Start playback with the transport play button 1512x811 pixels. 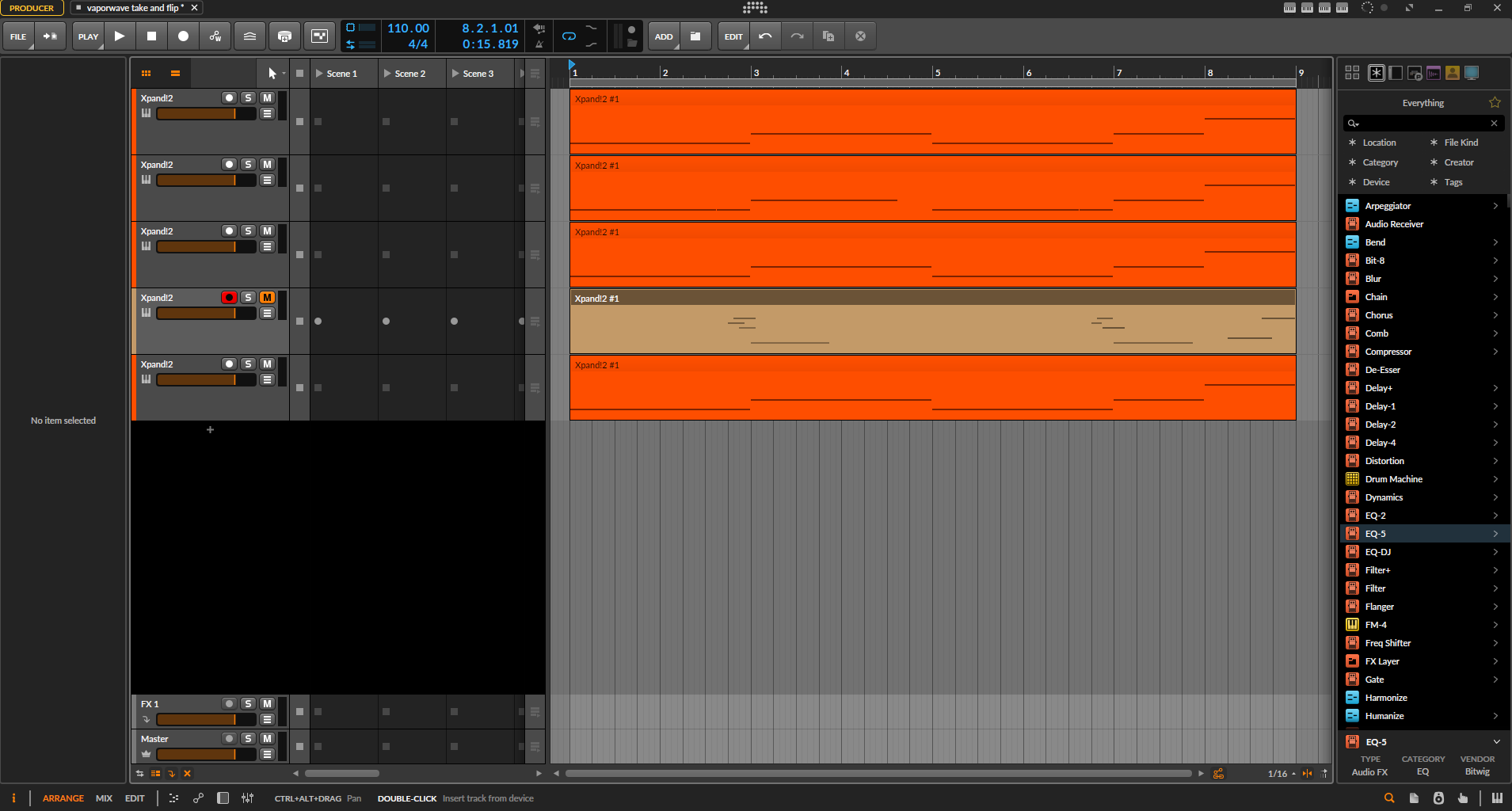point(120,36)
